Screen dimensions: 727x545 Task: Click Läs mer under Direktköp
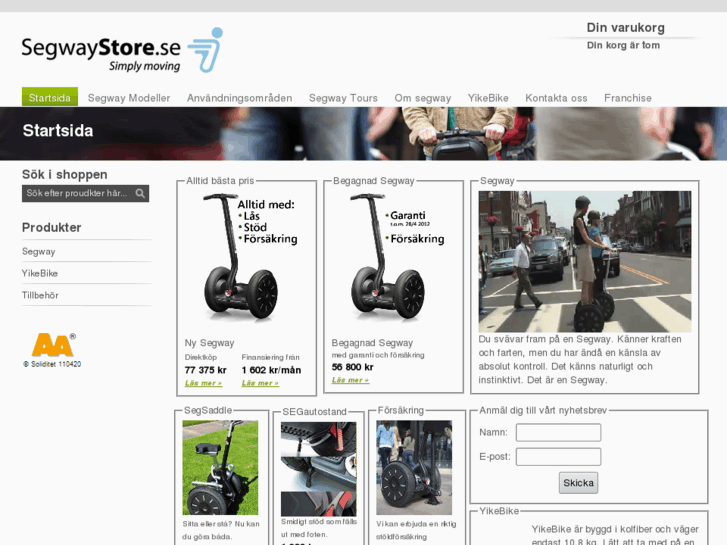[x=204, y=383]
